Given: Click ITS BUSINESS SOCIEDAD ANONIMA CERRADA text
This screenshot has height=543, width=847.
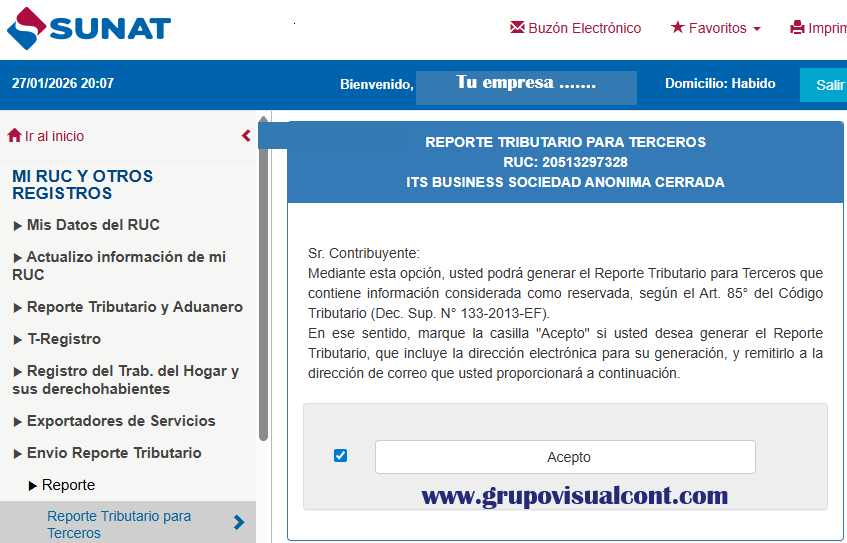Looking at the screenshot, I should [566, 182].
